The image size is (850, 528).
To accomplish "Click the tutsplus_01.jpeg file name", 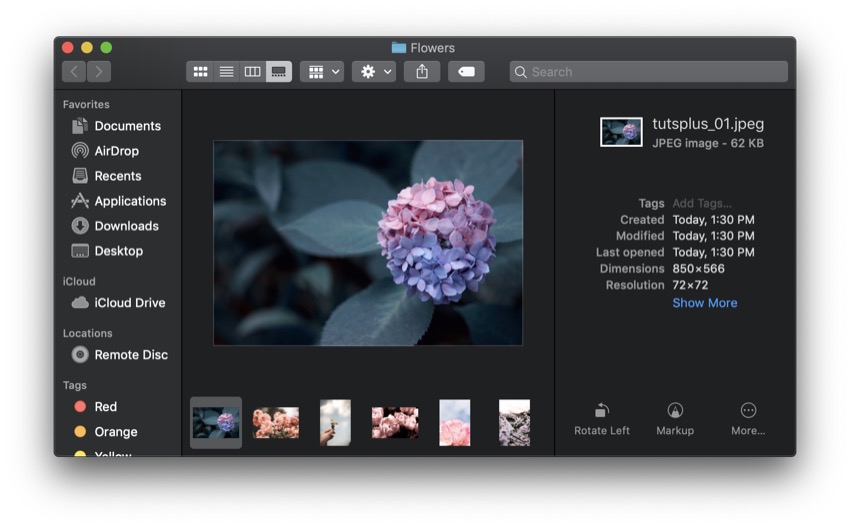I will [708, 124].
